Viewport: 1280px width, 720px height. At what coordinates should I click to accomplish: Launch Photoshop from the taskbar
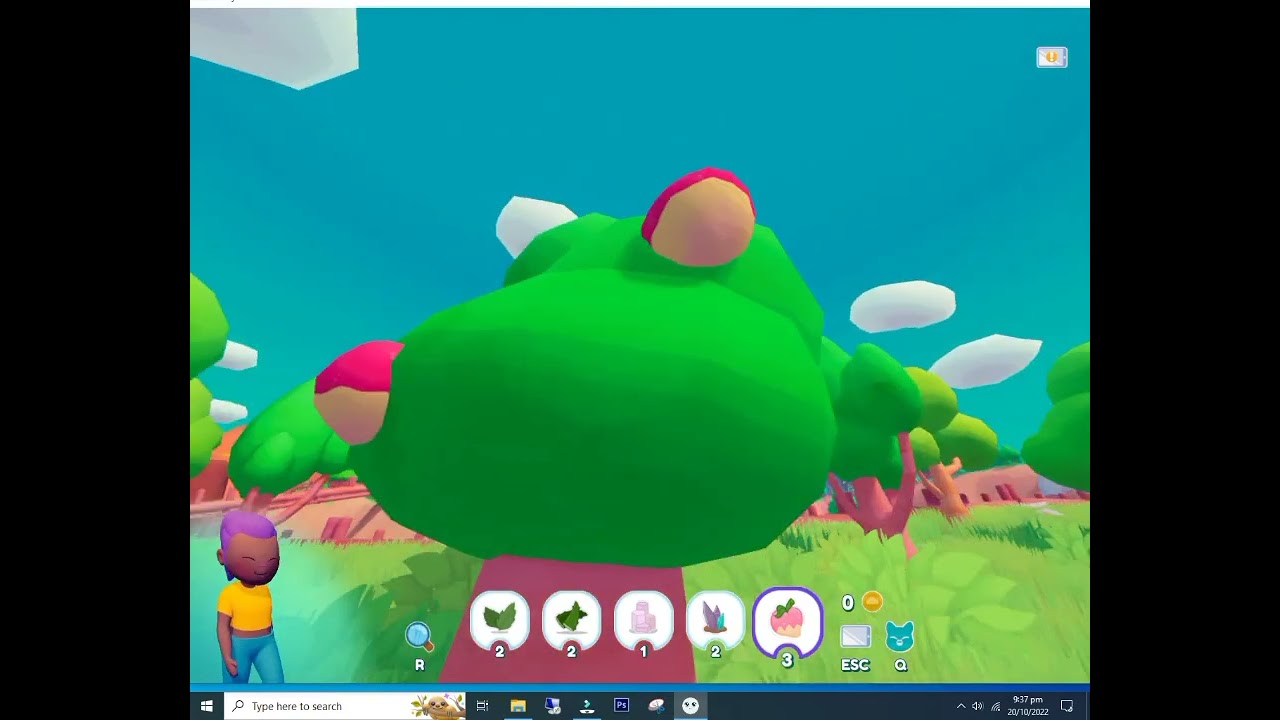[621, 706]
